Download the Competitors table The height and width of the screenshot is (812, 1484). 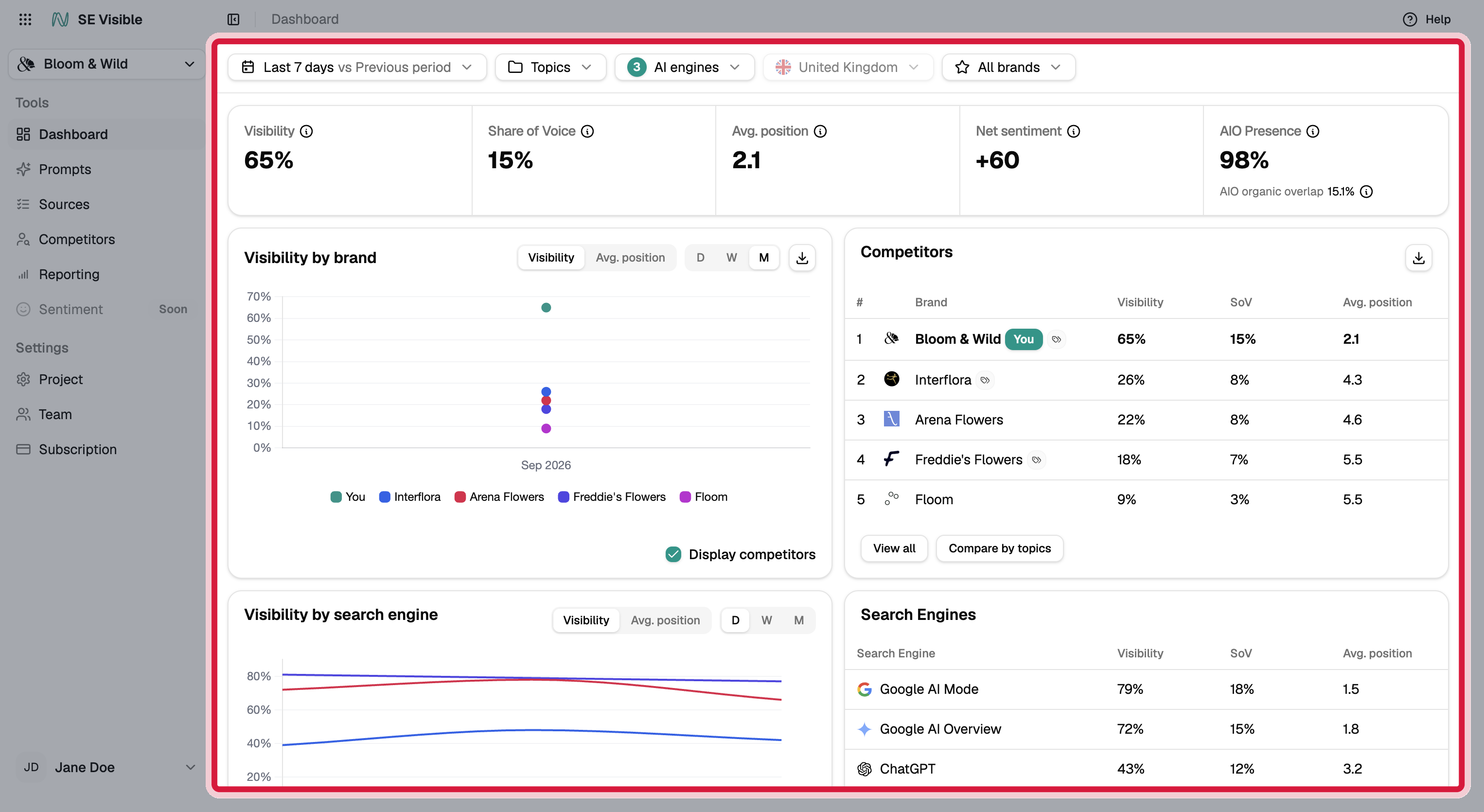click(x=1419, y=258)
